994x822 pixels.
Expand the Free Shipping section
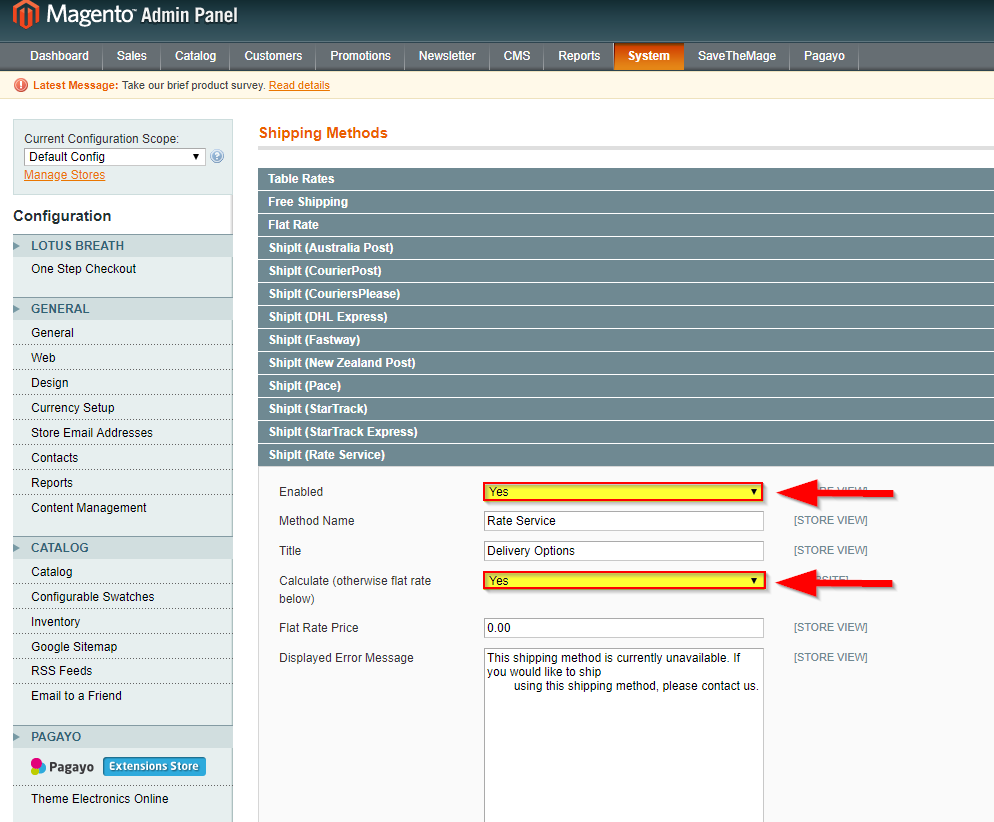click(x=626, y=202)
